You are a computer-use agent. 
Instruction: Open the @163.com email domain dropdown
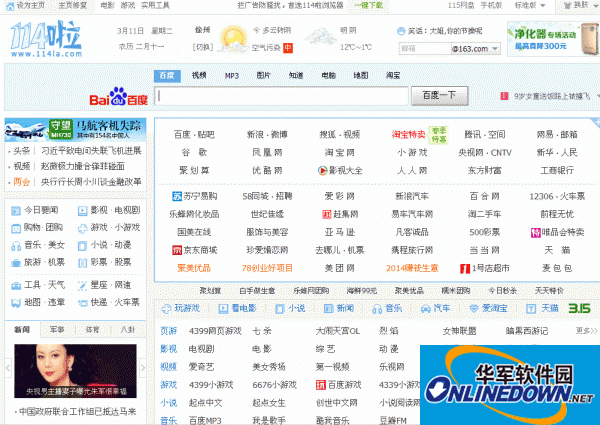(x=495, y=49)
